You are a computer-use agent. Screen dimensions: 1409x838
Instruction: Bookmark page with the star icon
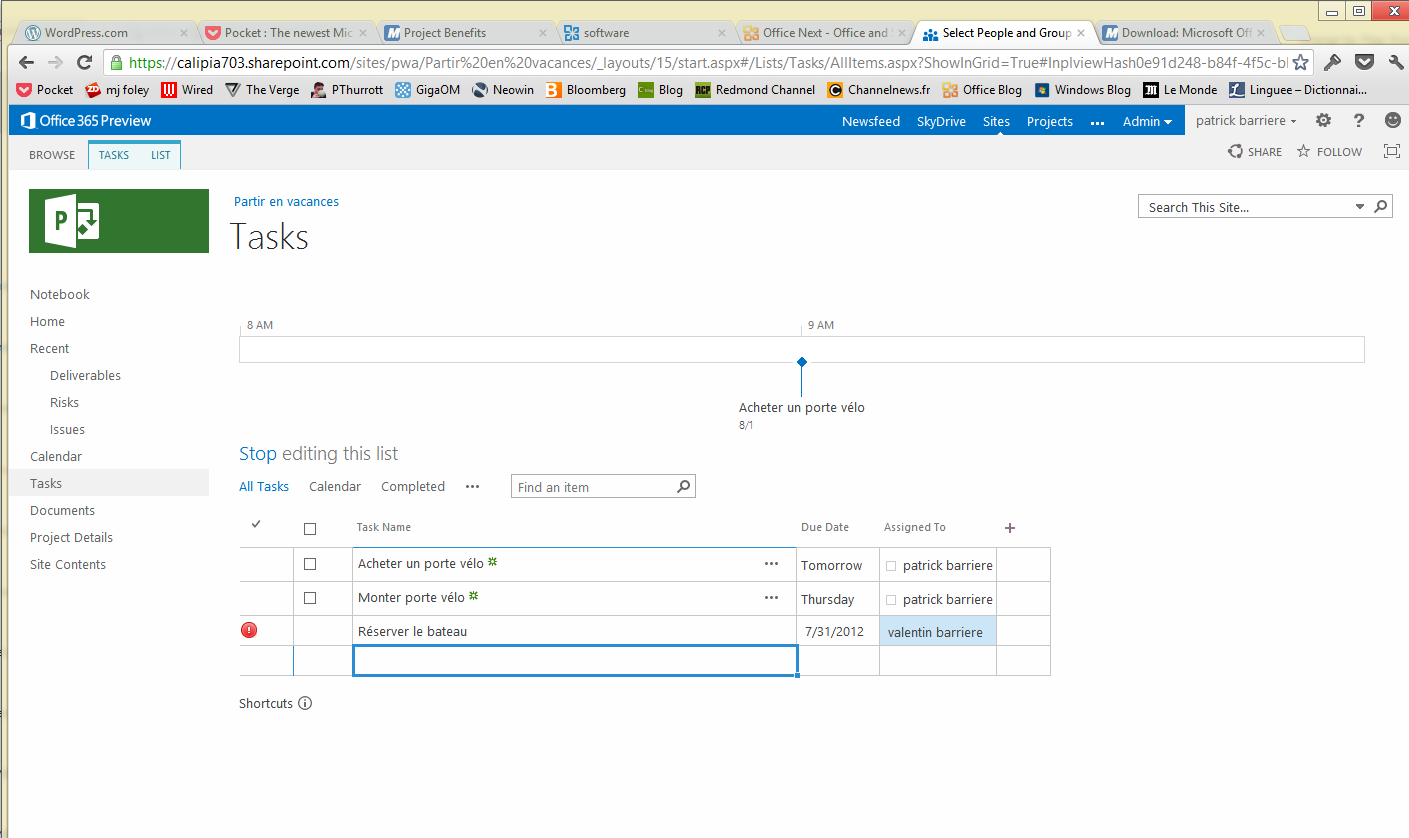[x=1300, y=62]
